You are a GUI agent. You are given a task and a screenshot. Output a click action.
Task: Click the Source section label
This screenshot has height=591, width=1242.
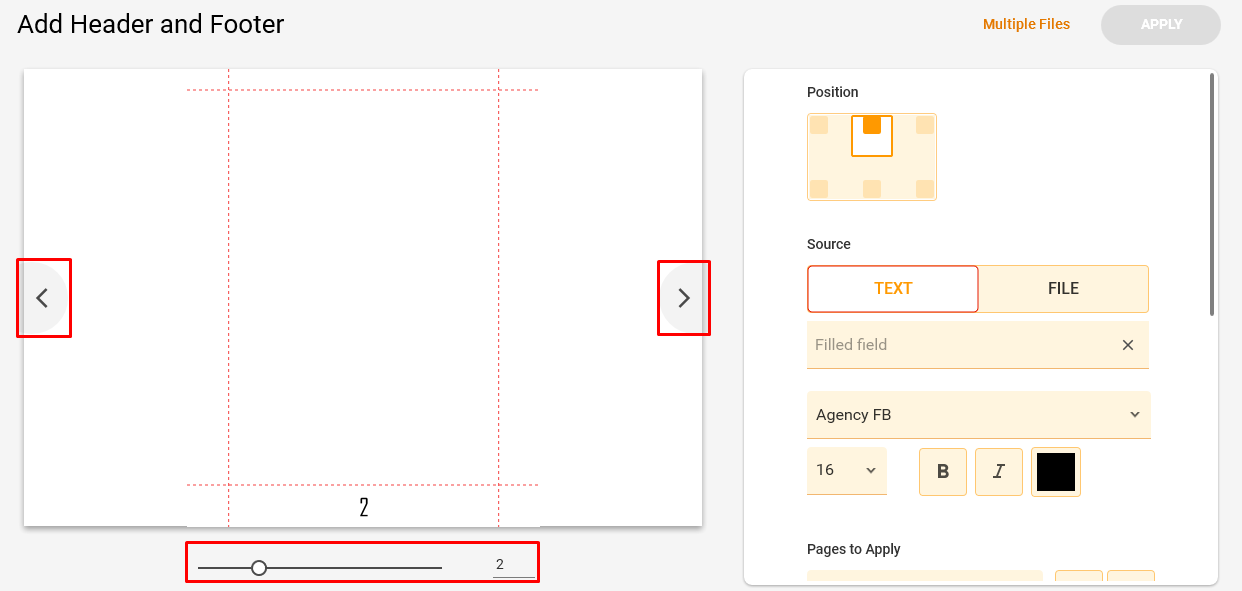[829, 244]
